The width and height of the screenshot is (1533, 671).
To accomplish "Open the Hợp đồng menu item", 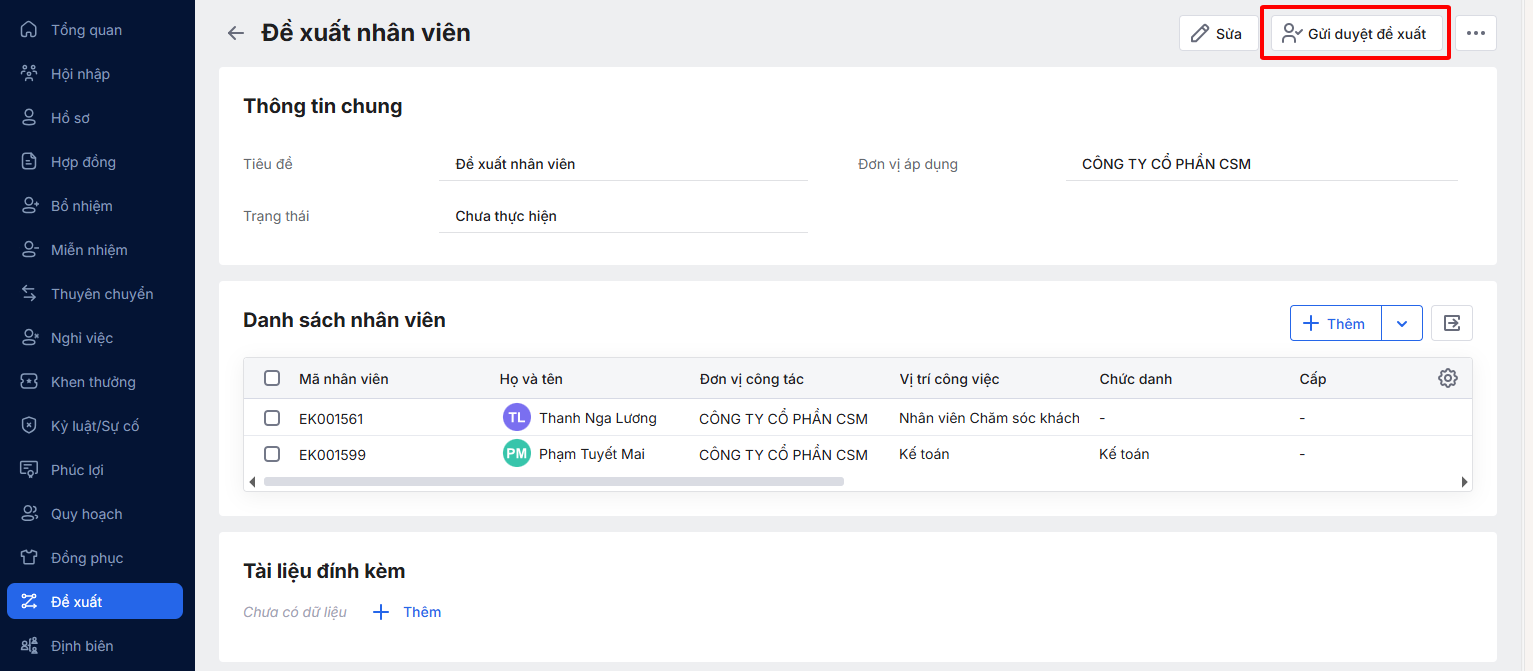I will (x=83, y=162).
